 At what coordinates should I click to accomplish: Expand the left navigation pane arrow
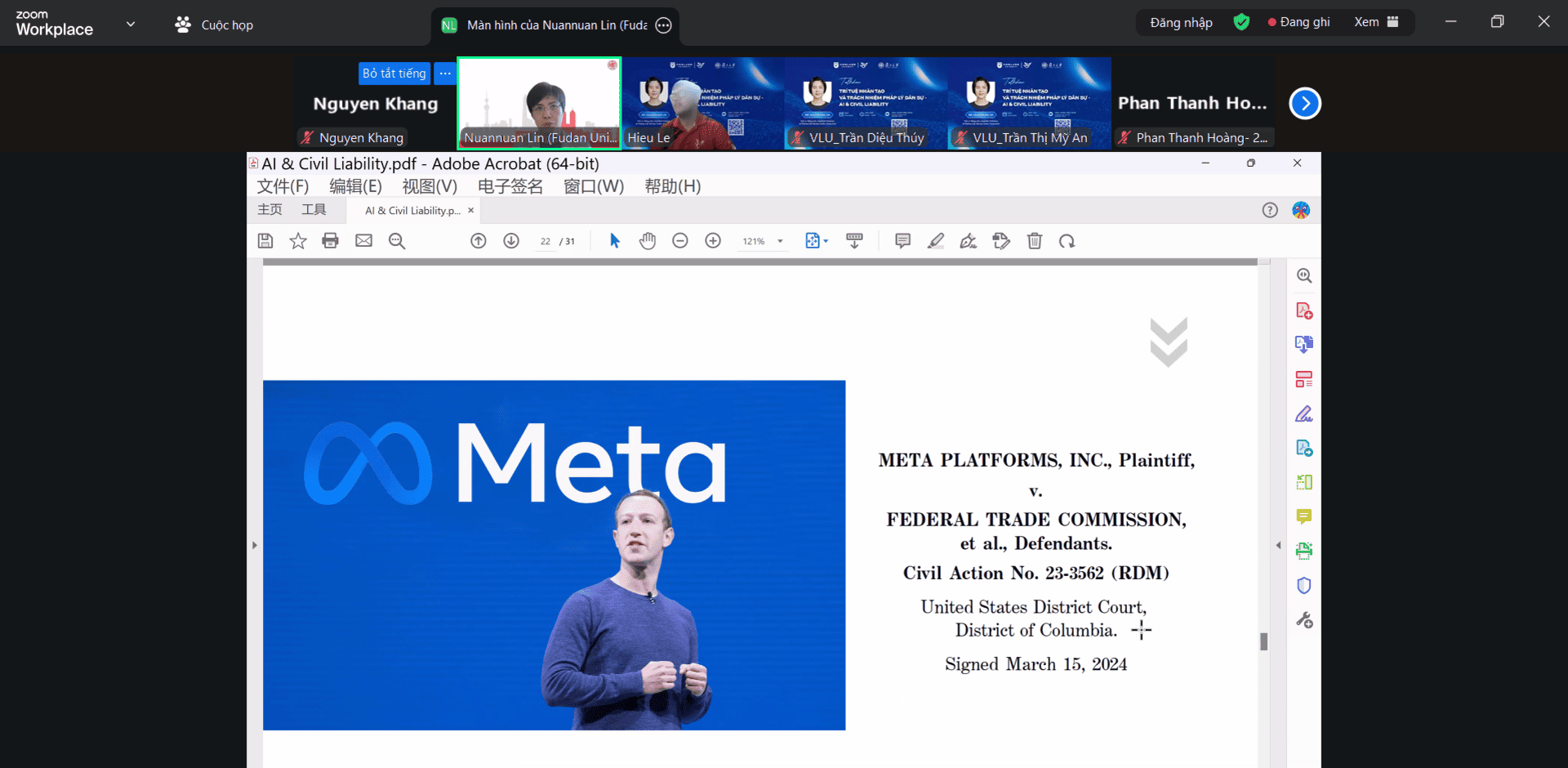[255, 545]
